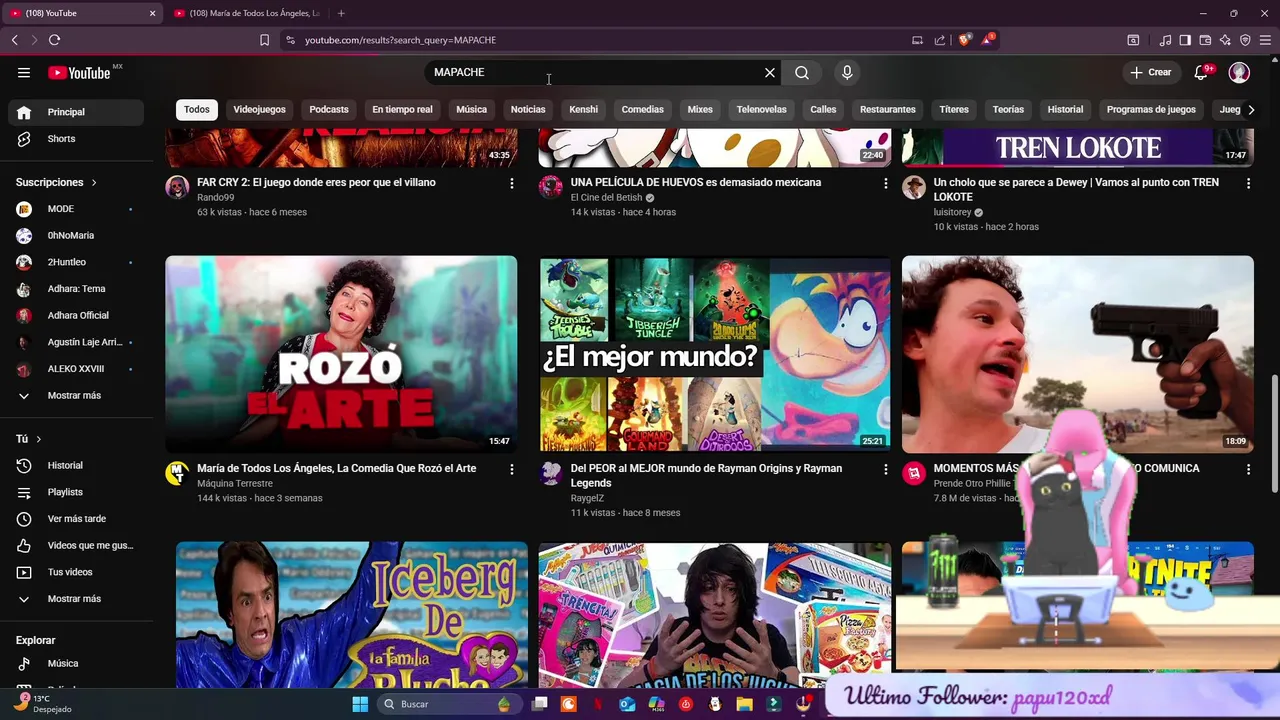
Task: Share this page from the address bar
Action: pyautogui.click(x=940, y=40)
